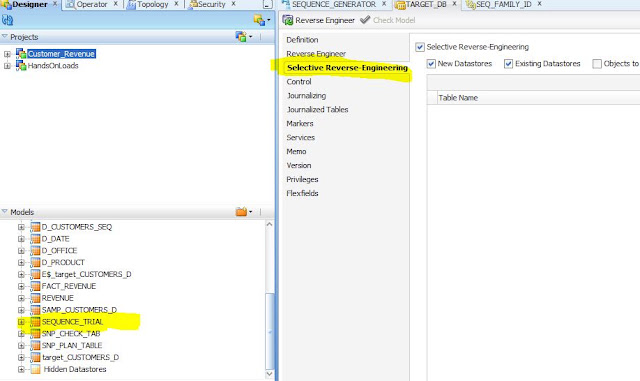Viewport: 640px width, 381px height.
Task: Select the D_PRODUCT tree label
Action: click(x=63, y=262)
